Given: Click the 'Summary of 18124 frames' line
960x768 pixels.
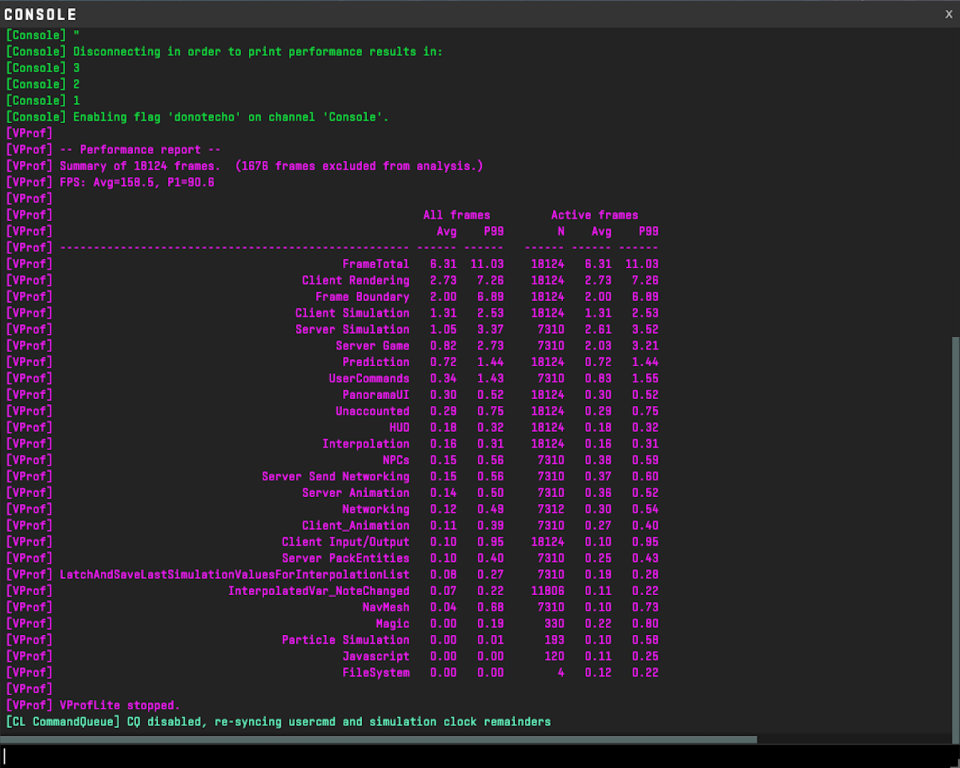Looking at the screenshot, I should pyautogui.click(x=270, y=166).
